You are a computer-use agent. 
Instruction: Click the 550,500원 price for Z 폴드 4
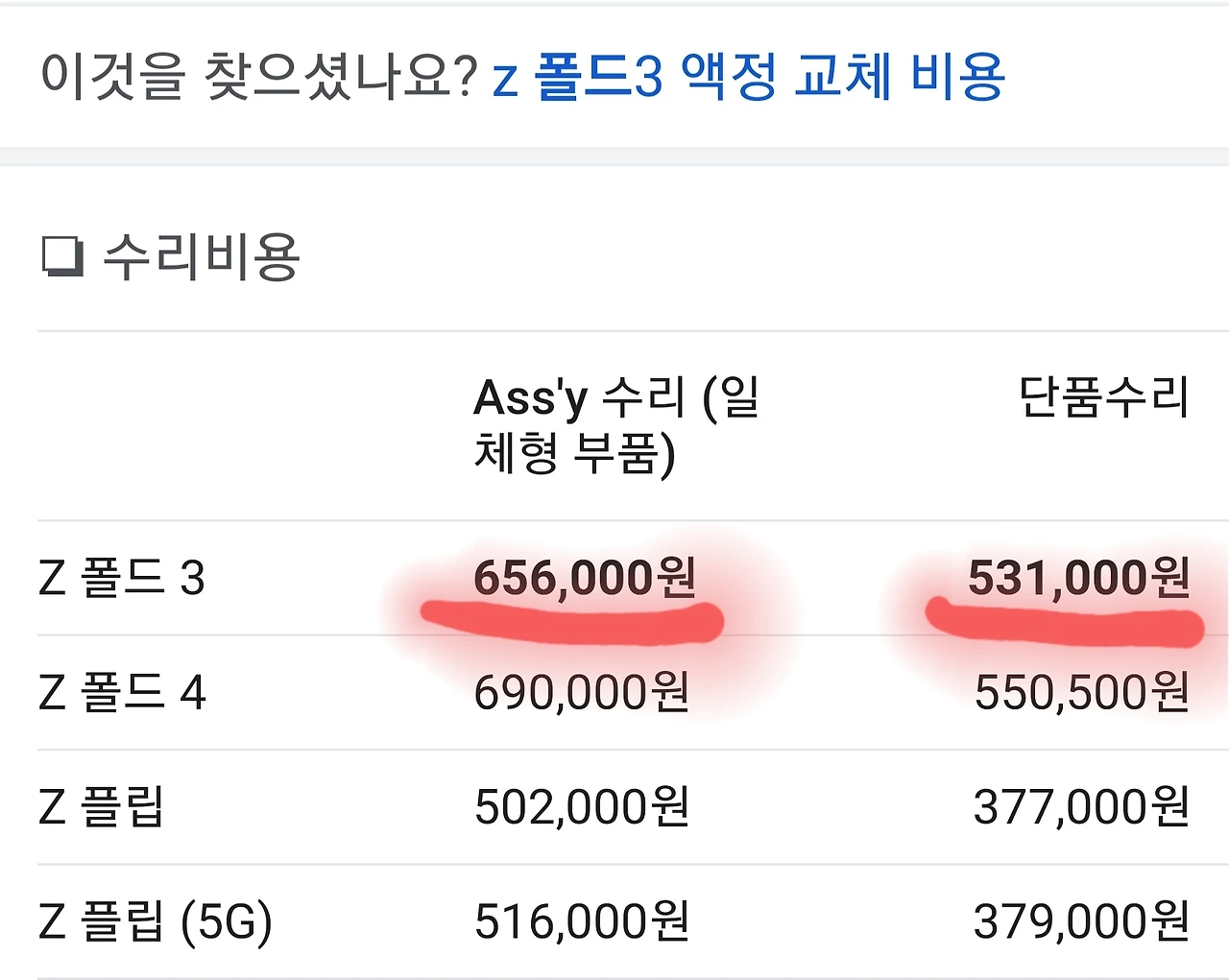pyautogui.click(x=1082, y=692)
